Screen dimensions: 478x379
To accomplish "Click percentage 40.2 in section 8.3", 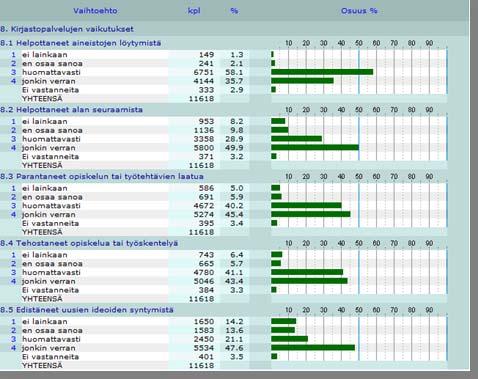I will click(234, 206).
